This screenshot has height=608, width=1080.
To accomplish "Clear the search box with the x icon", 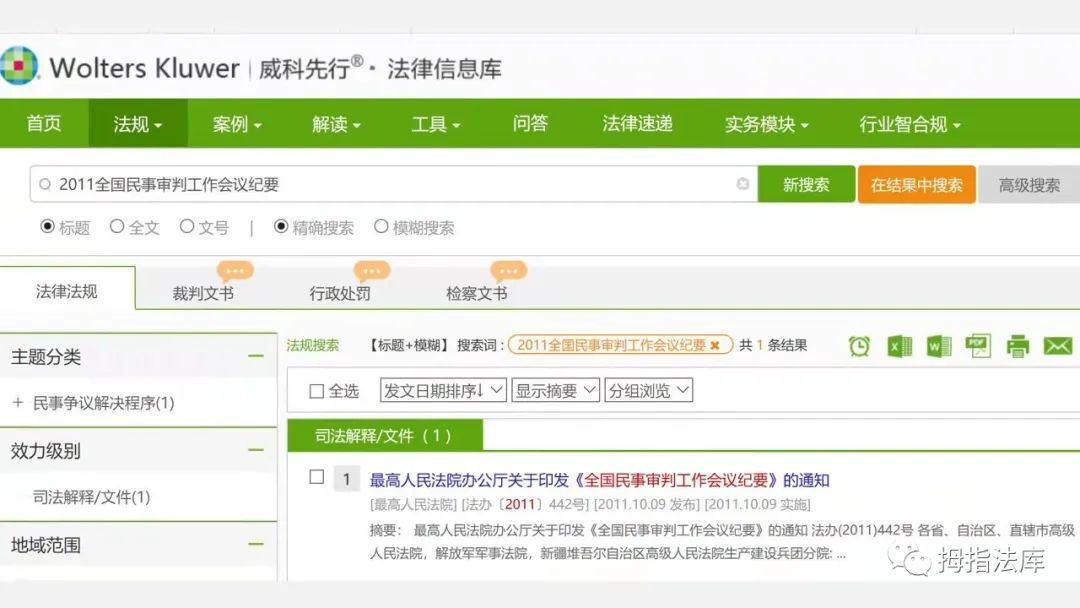I will [743, 184].
